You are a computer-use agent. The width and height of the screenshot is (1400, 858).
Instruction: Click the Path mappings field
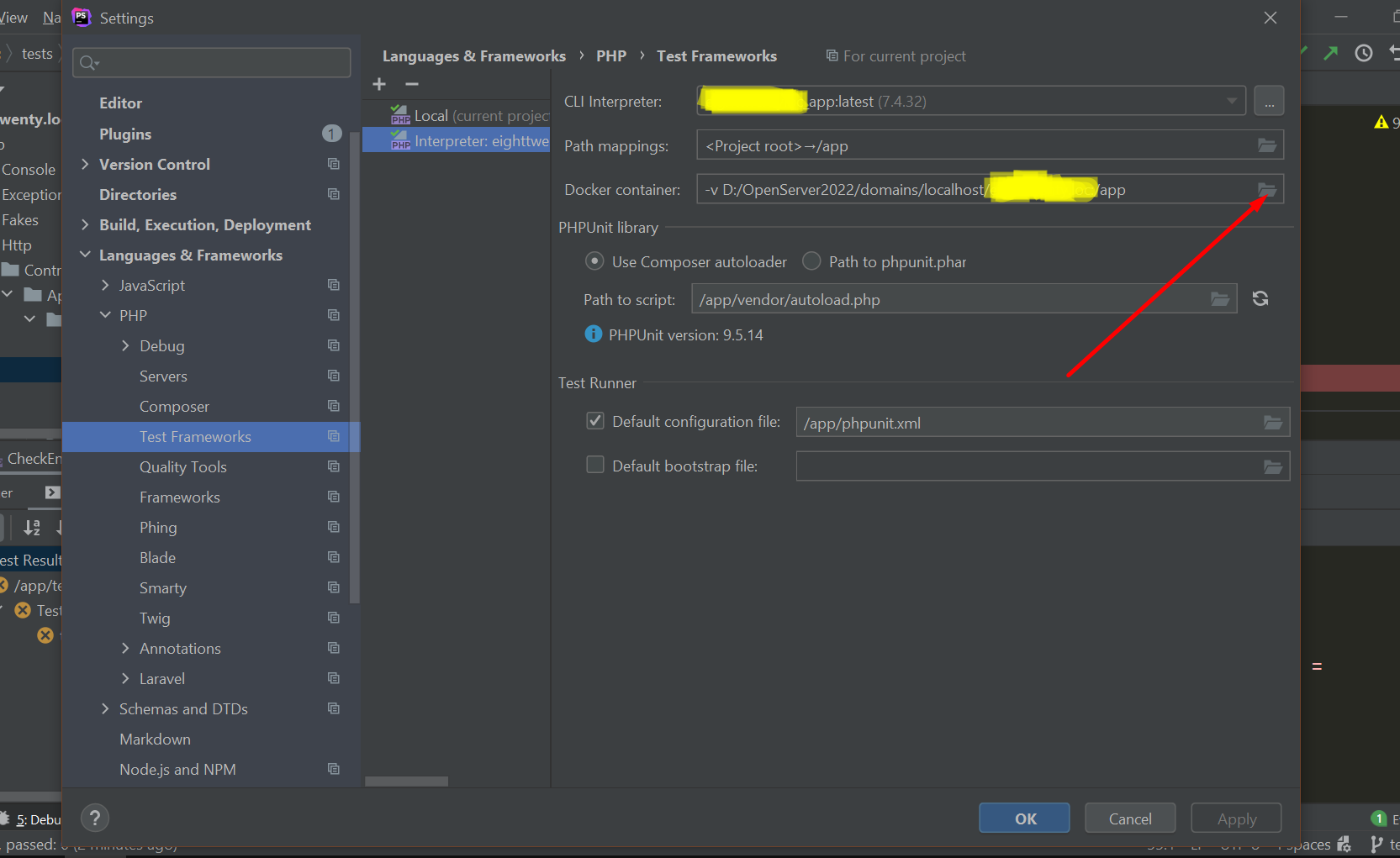(990, 145)
